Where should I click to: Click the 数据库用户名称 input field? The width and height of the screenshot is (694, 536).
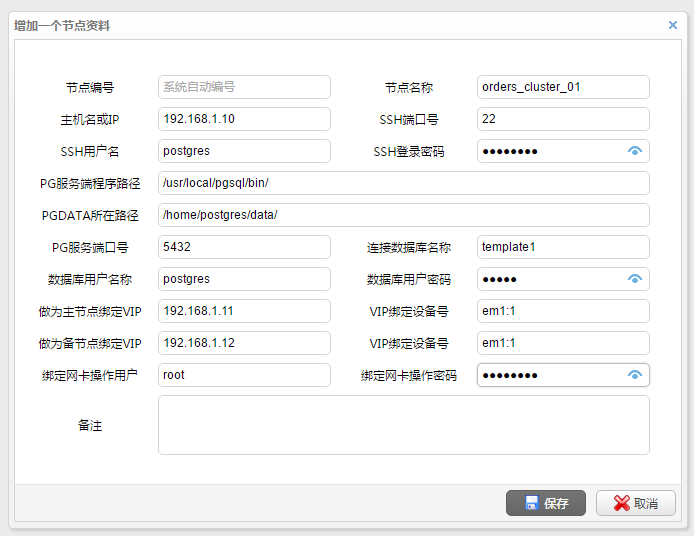coord(244,279)
